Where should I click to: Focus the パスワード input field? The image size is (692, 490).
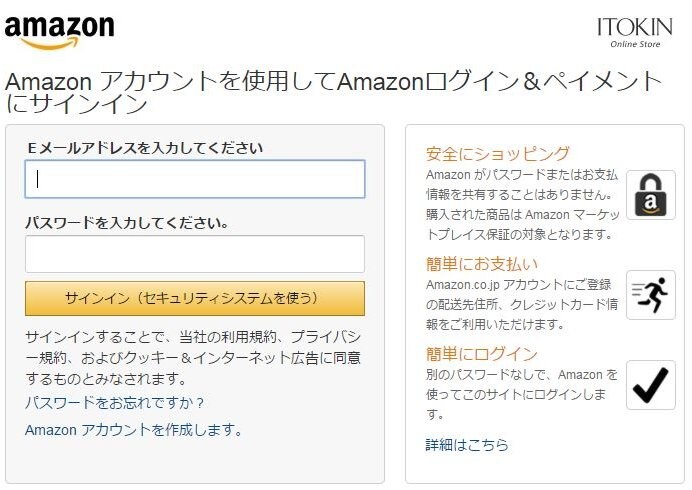coord(195,254)
